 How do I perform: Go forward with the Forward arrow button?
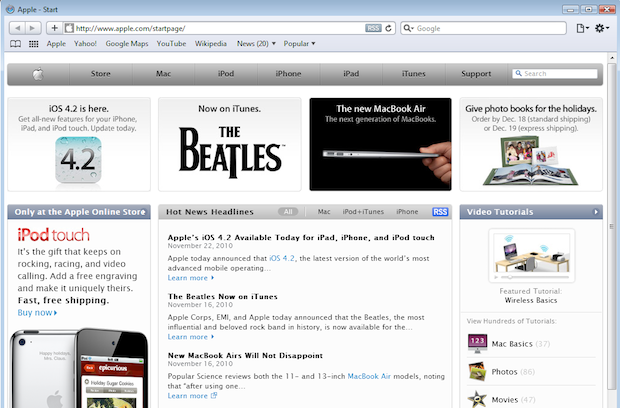click(x=33, y=28)
